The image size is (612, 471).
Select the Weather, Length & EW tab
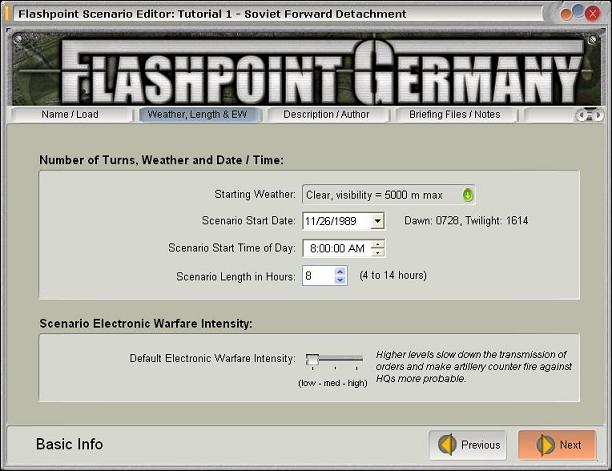(x=197, y=115)
